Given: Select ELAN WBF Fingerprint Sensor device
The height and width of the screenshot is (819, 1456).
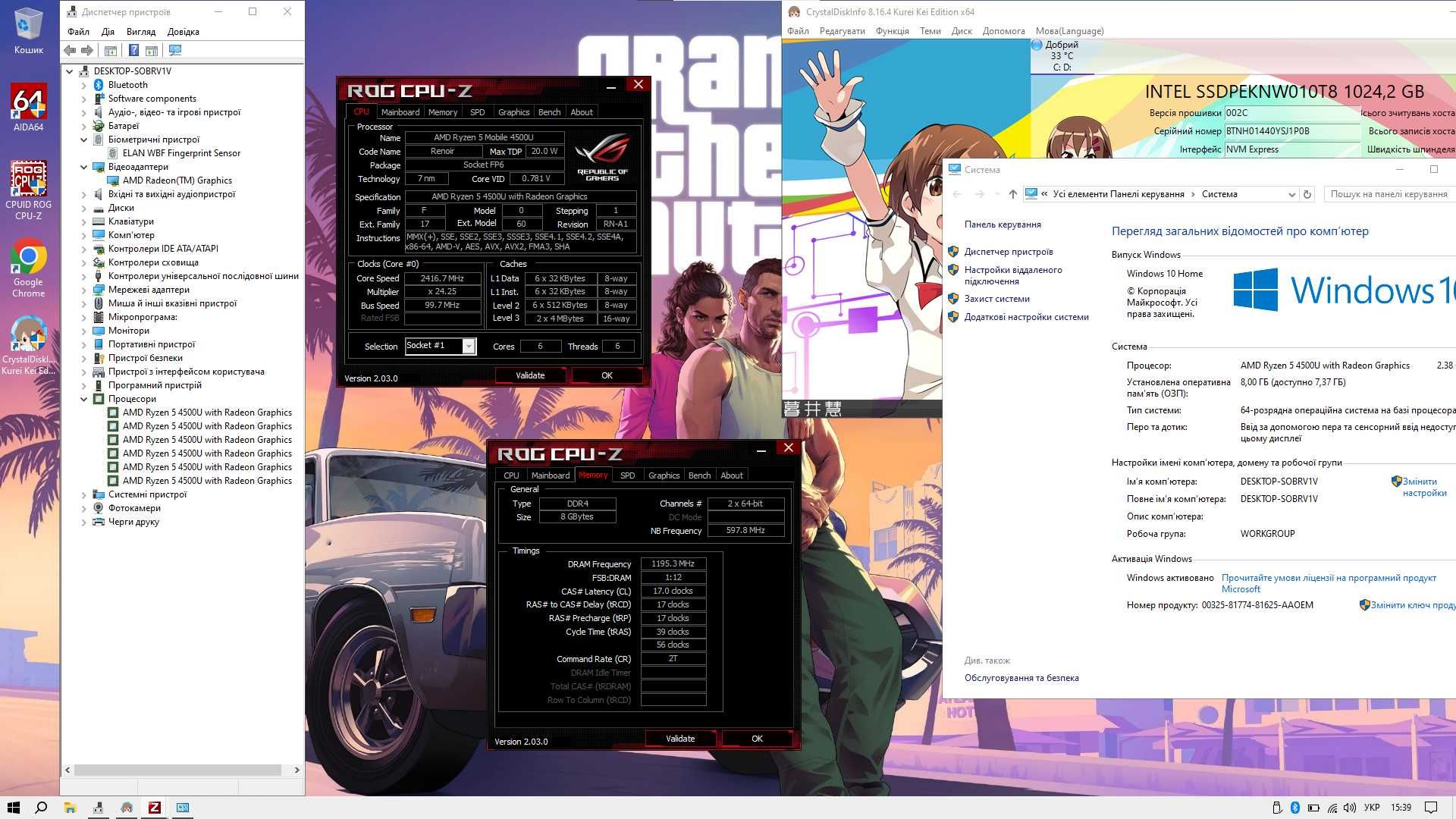Looking at the screenshot, I should [x=181, y=153].
